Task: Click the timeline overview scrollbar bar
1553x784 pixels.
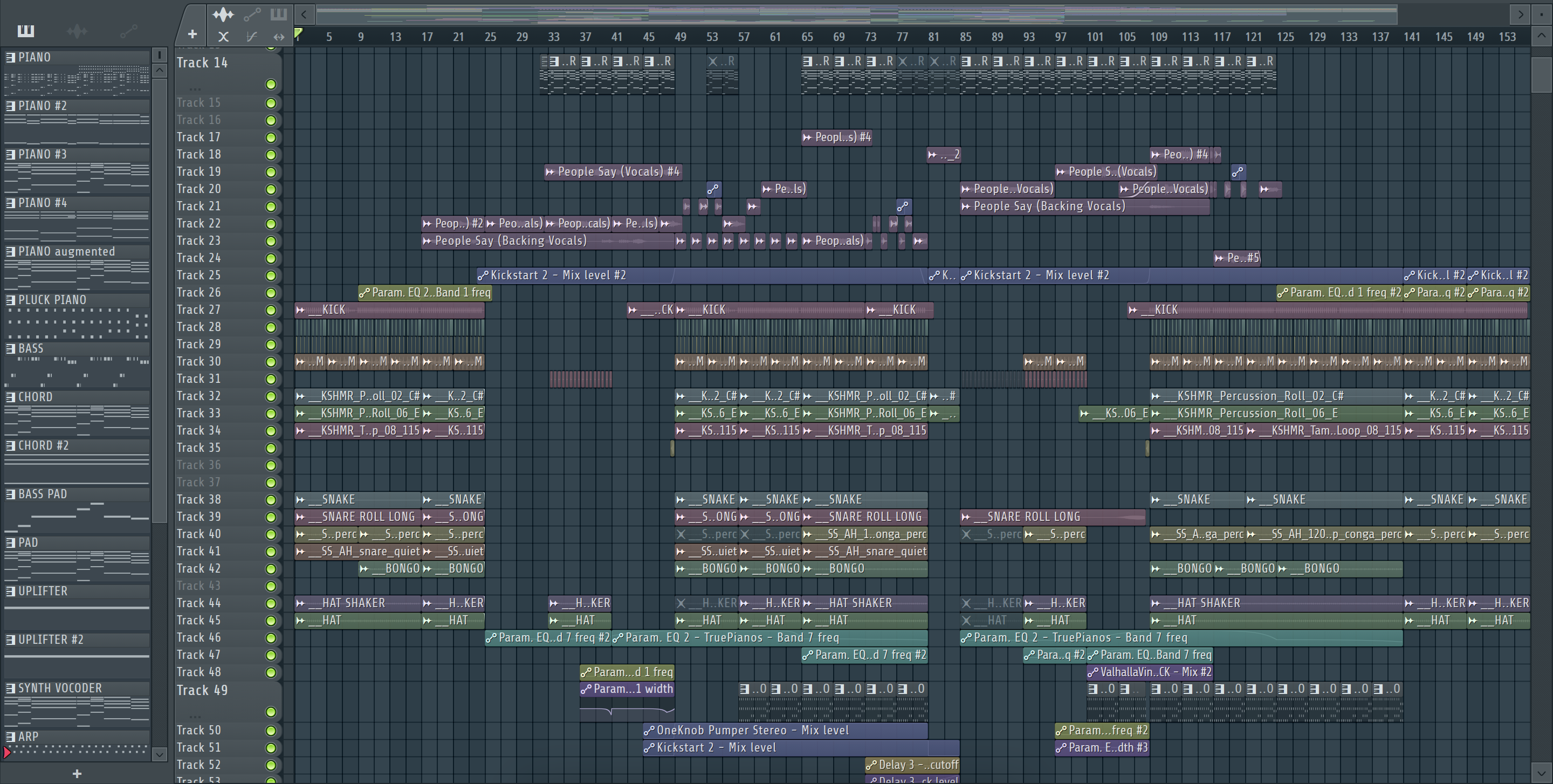Action: (857, 14)
